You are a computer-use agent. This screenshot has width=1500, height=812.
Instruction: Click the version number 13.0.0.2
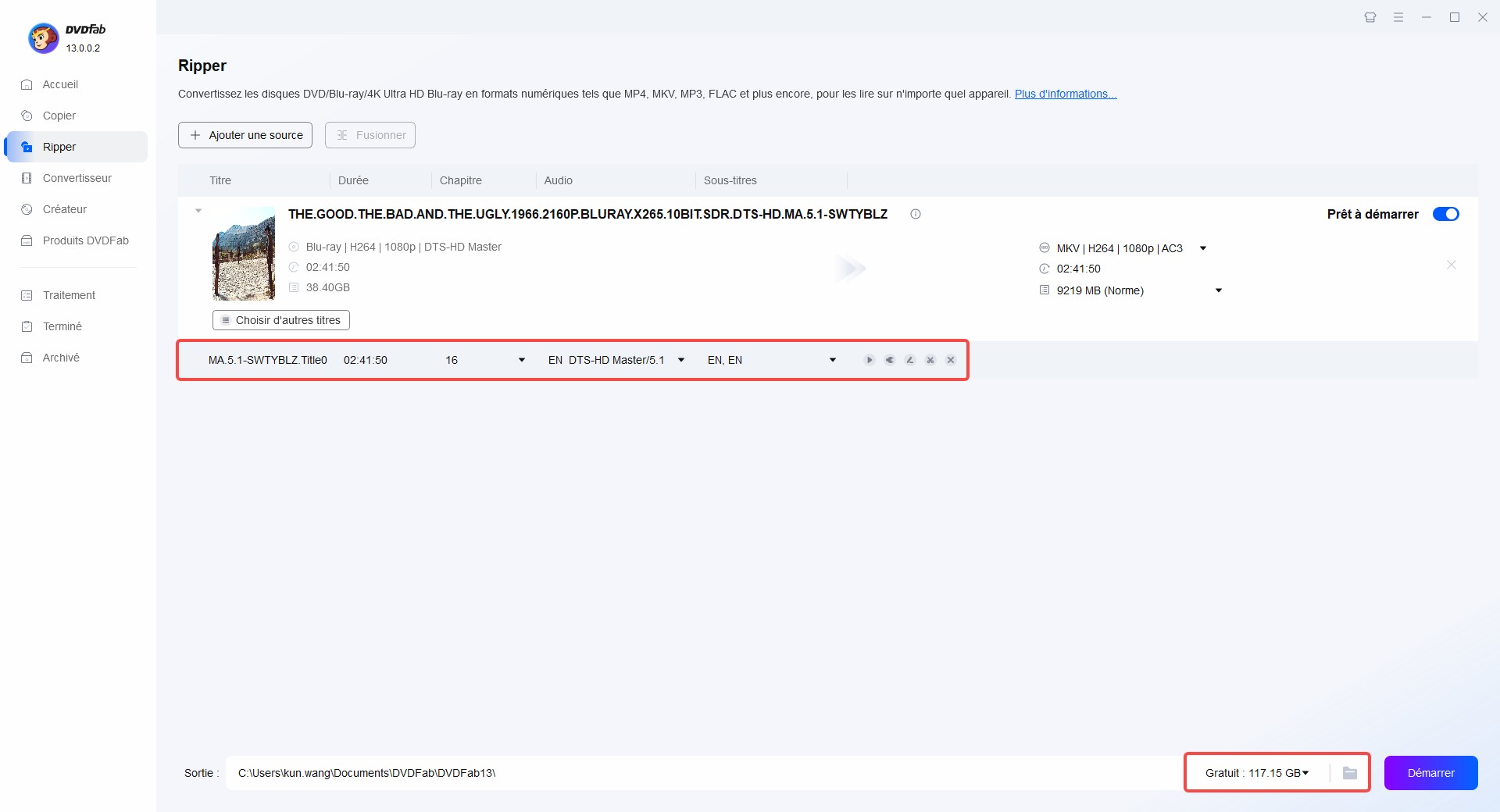click(x=83, y=48)
